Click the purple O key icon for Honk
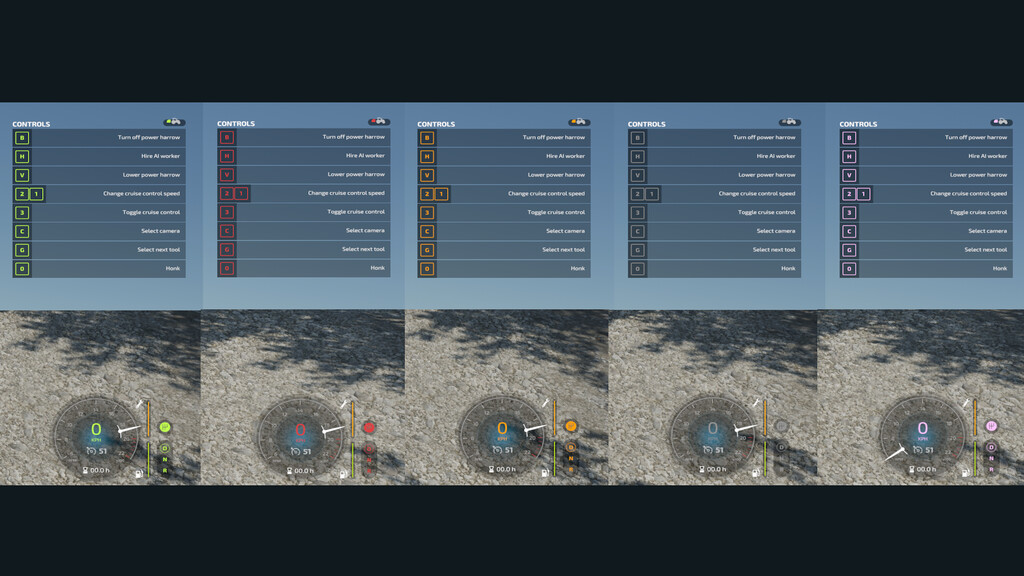1024x576 pixels. [x=849, y=268]
